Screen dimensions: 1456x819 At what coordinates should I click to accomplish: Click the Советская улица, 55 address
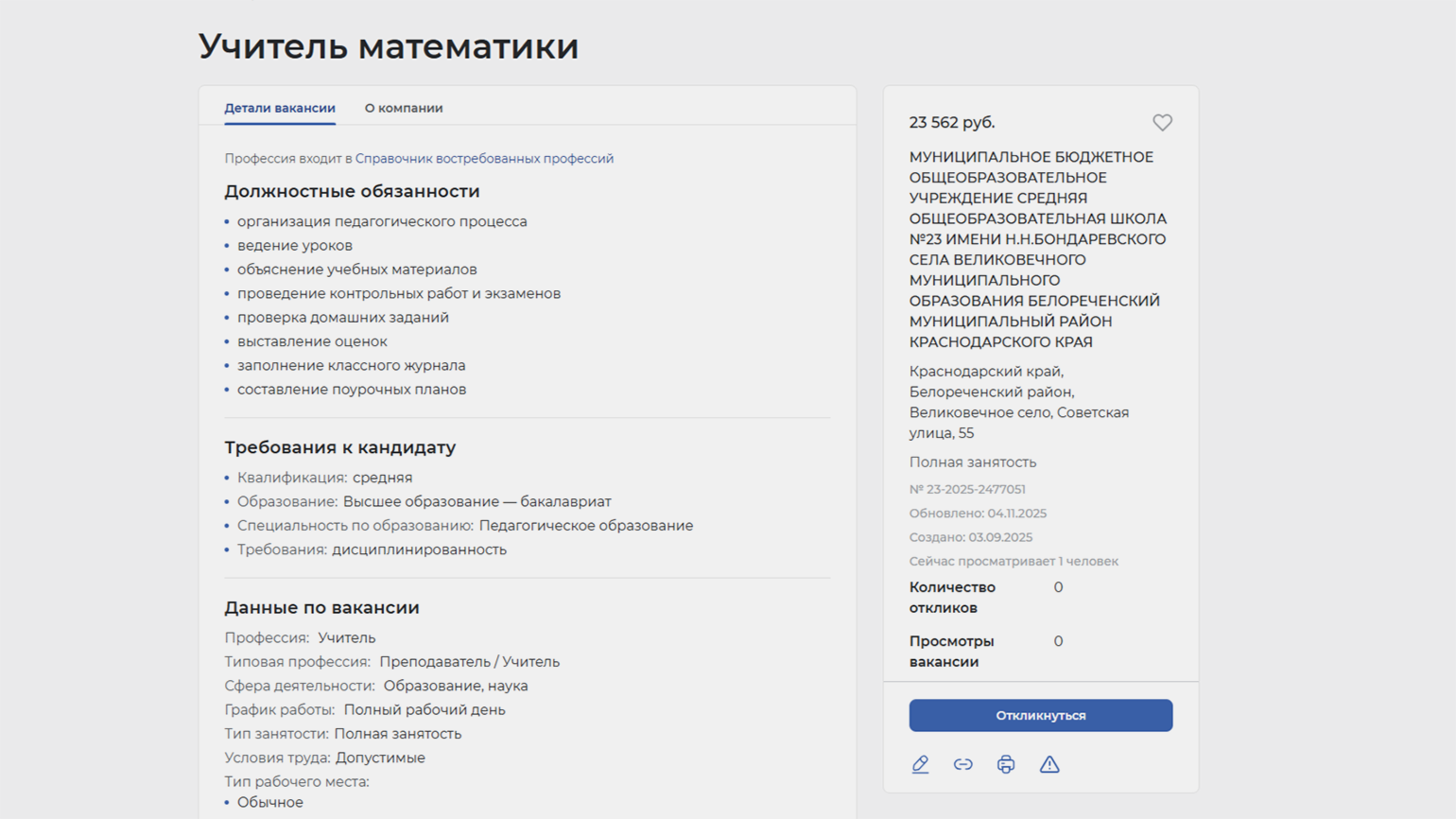tap(1019, 423)
